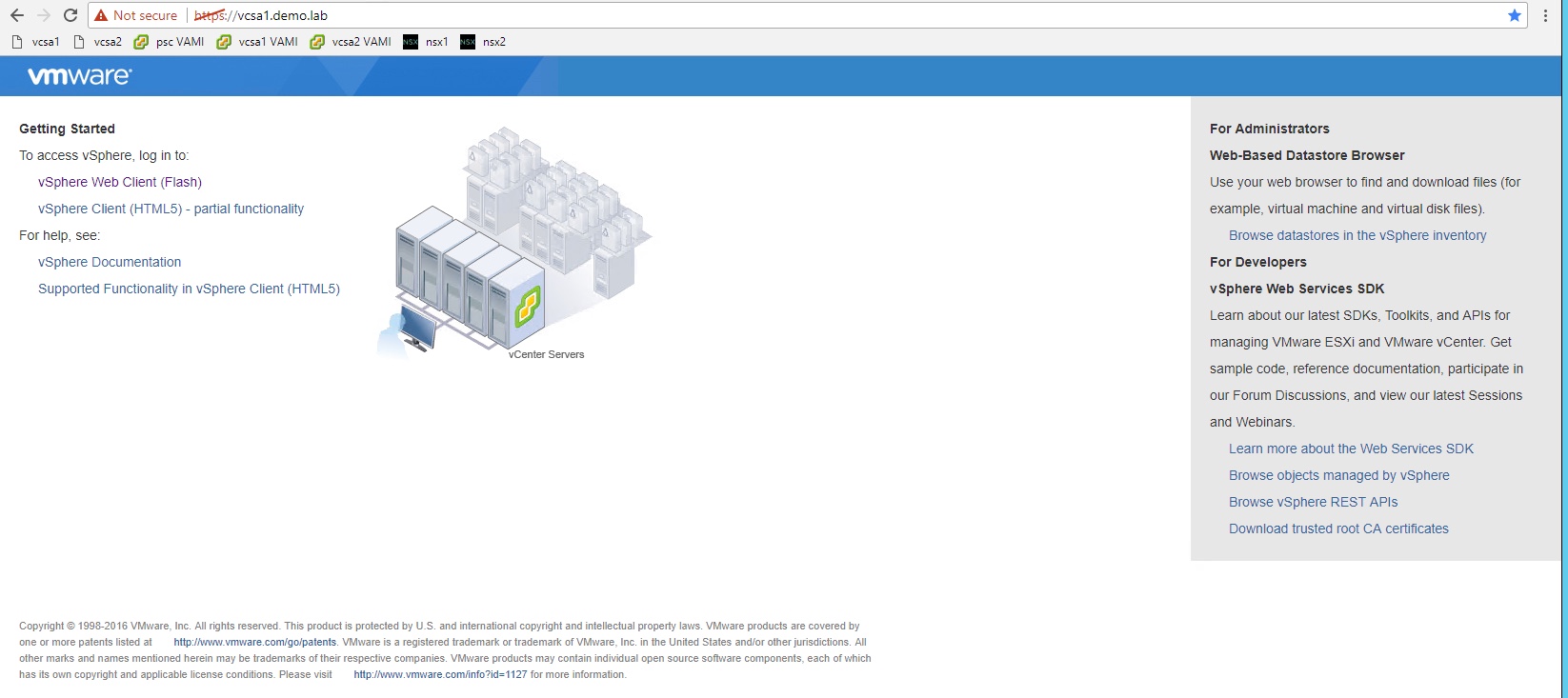Click Browse vSphere REST APIs link

tap(1313, 502)
